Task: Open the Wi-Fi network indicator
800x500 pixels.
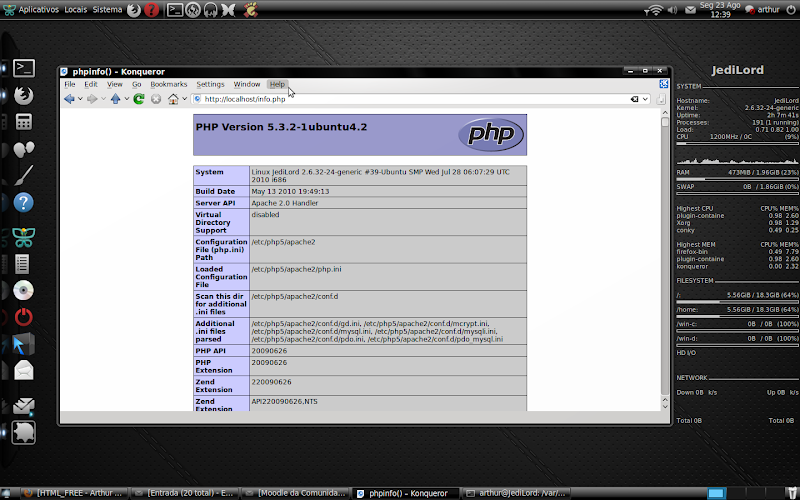Action: click(654, 10)
